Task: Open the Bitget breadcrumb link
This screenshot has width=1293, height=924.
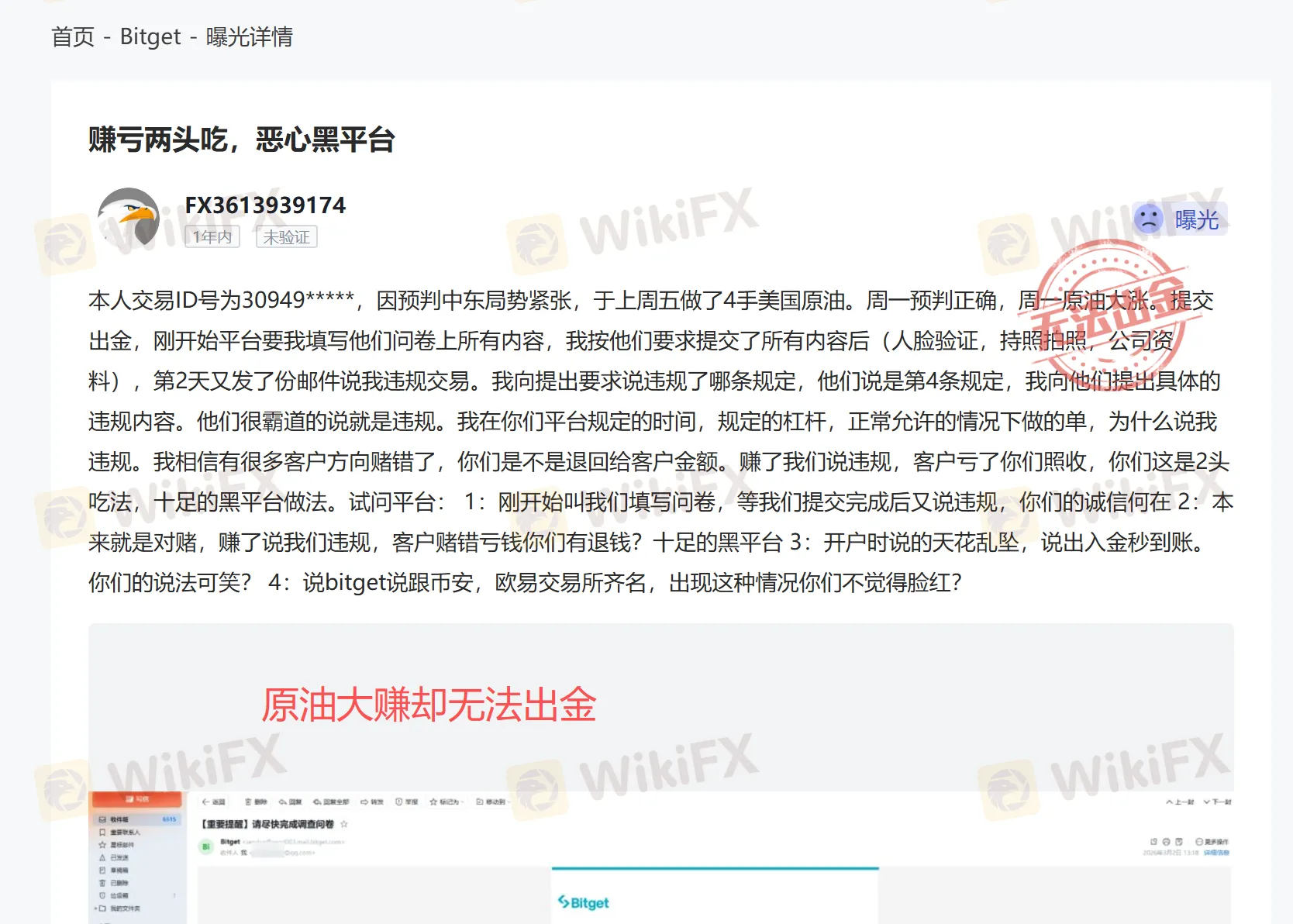Action: pyautogui.click(x=150, y=36)
